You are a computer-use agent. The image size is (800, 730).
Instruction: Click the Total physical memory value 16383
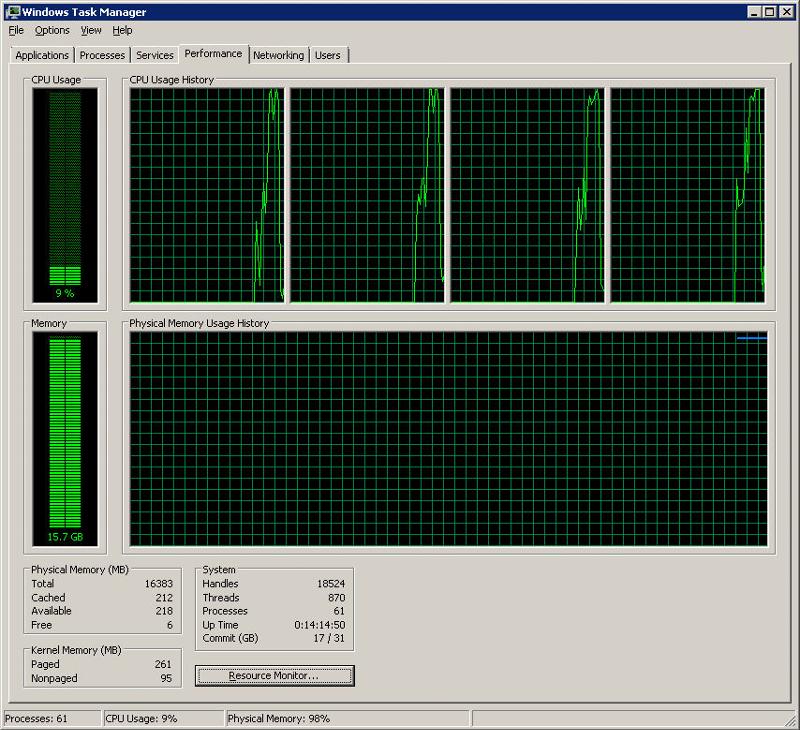click(x=159, y=584)
